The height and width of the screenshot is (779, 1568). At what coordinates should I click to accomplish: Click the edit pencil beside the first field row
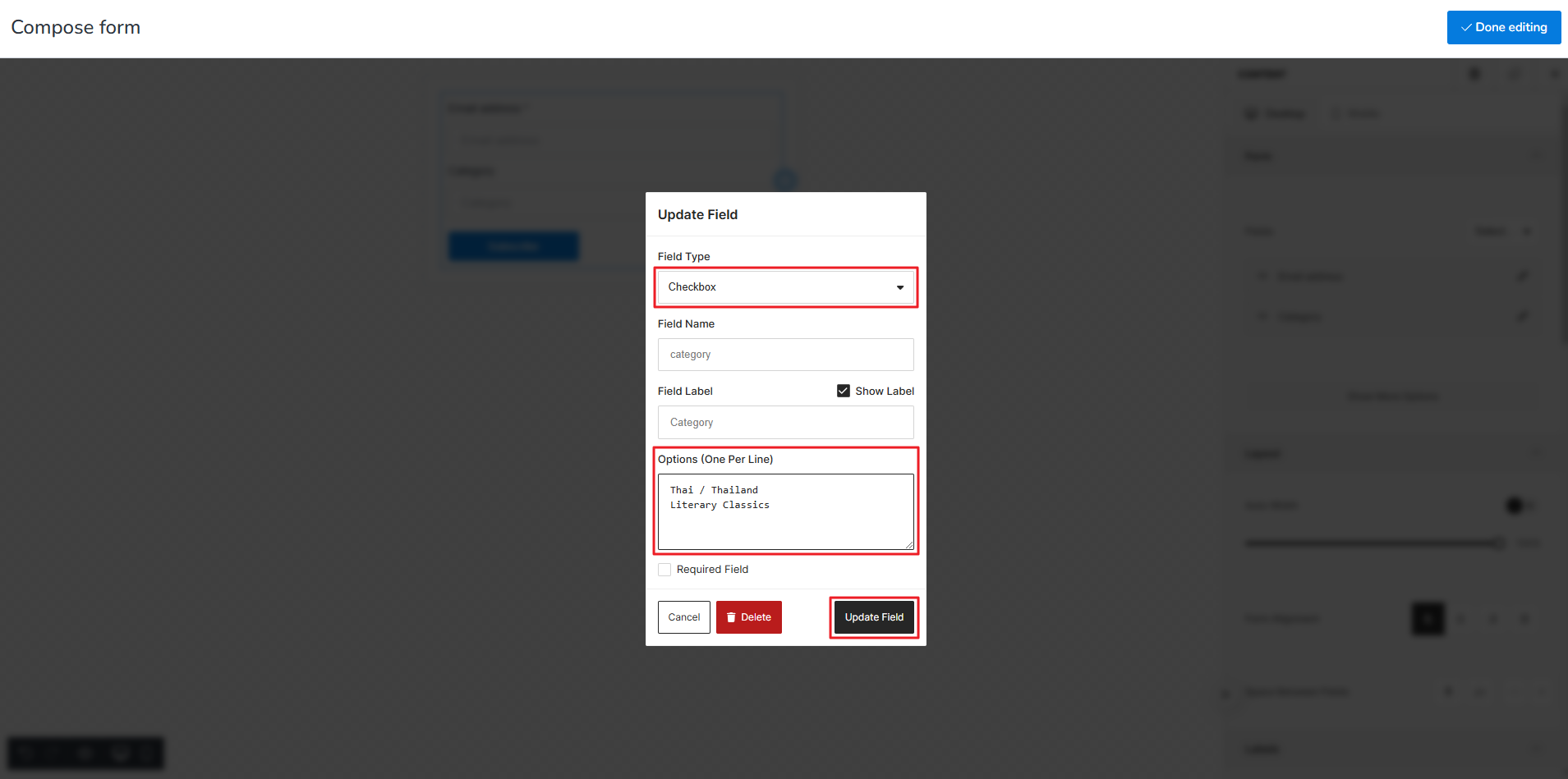tap(1522, 277)
